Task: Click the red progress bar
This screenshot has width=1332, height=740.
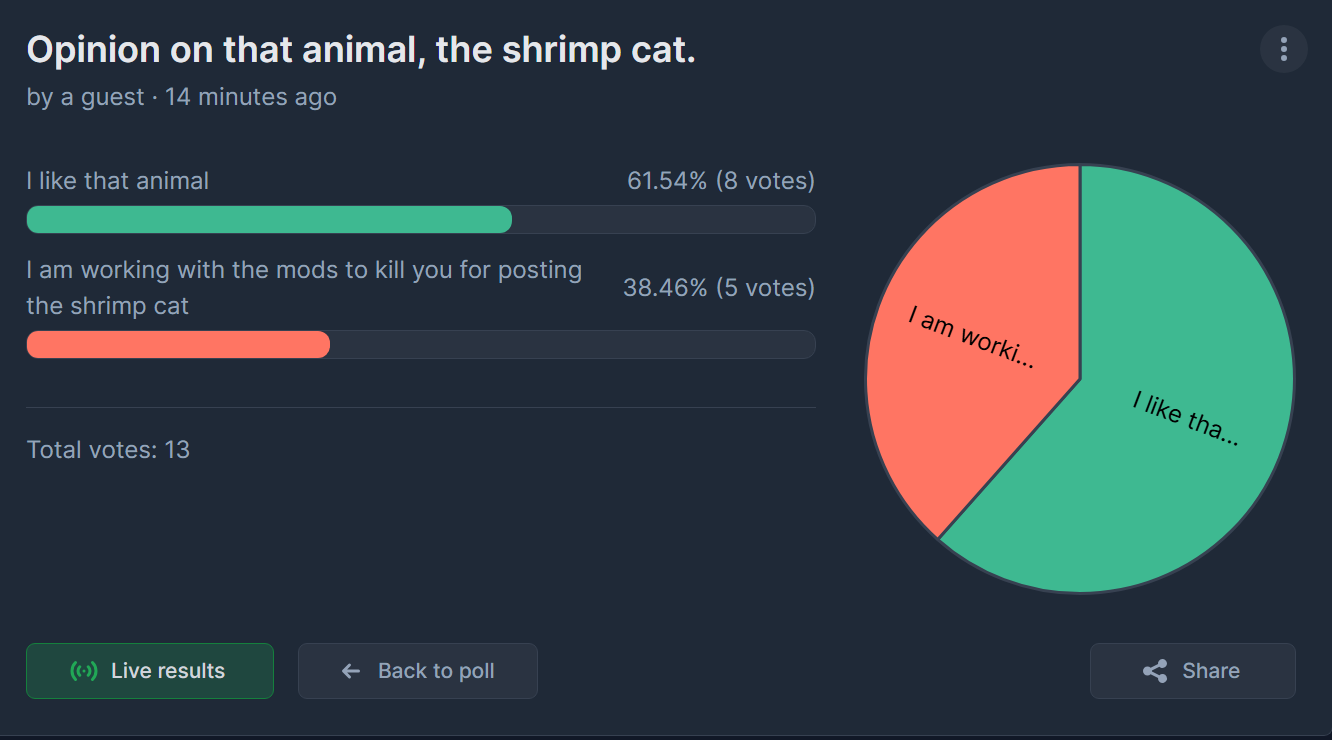Action: click(x=178, y=344)
